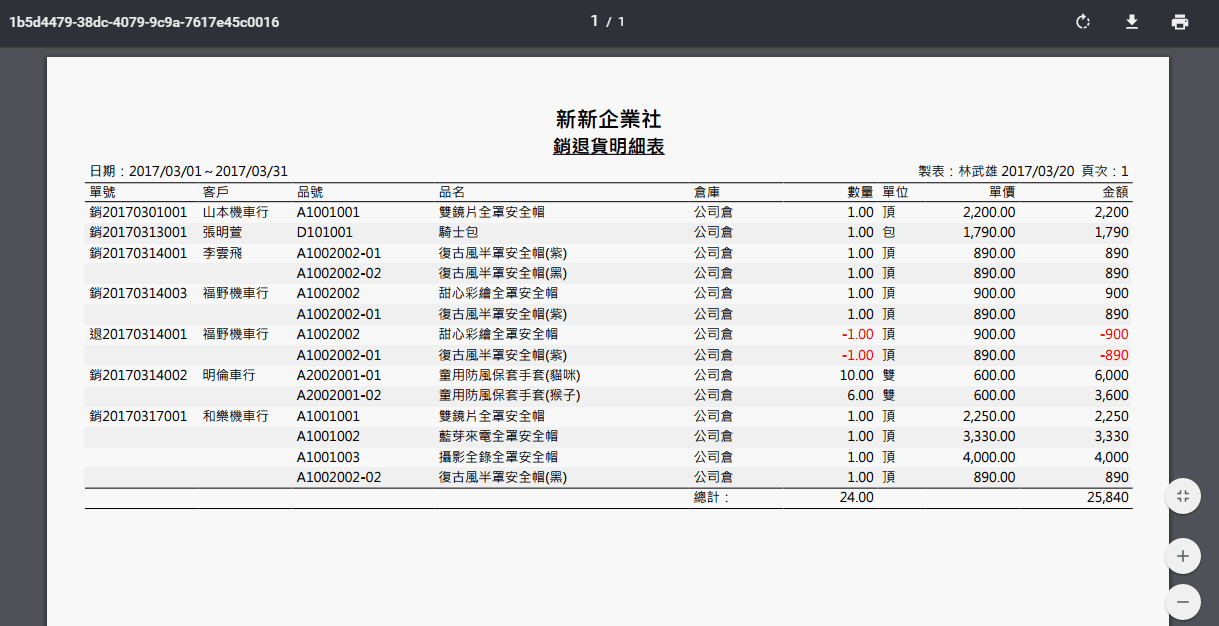Click the 單價 column header

point(1002,192)
